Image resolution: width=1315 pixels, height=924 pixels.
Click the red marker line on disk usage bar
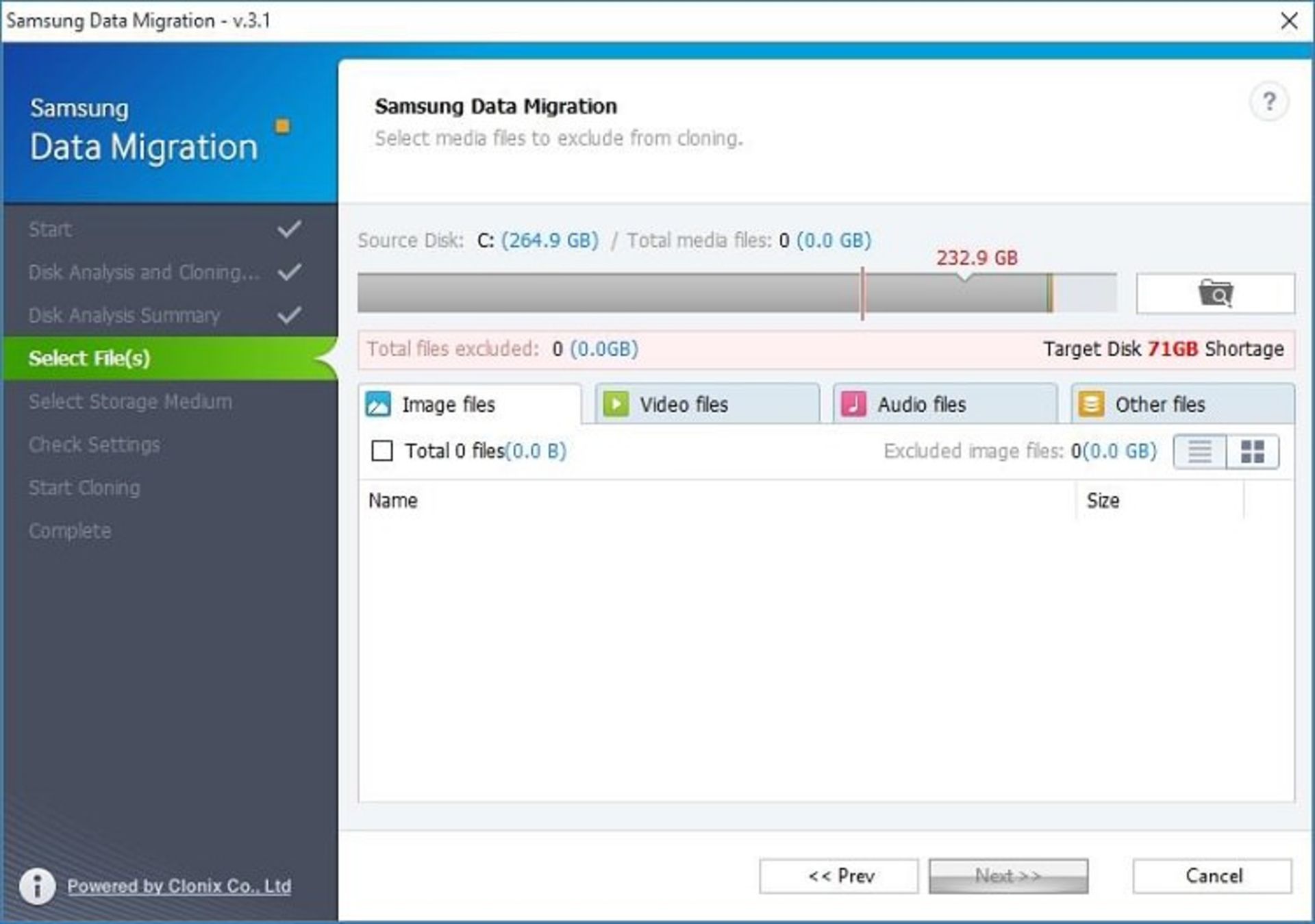coord(862,293)
